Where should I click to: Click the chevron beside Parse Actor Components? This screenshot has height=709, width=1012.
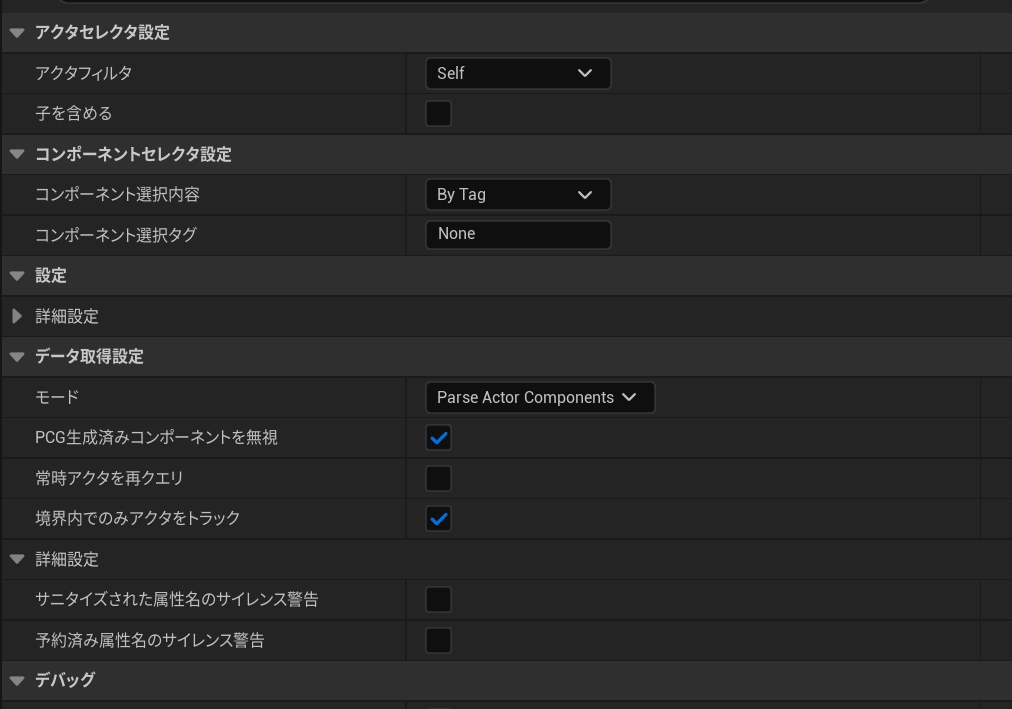point(629,397)
